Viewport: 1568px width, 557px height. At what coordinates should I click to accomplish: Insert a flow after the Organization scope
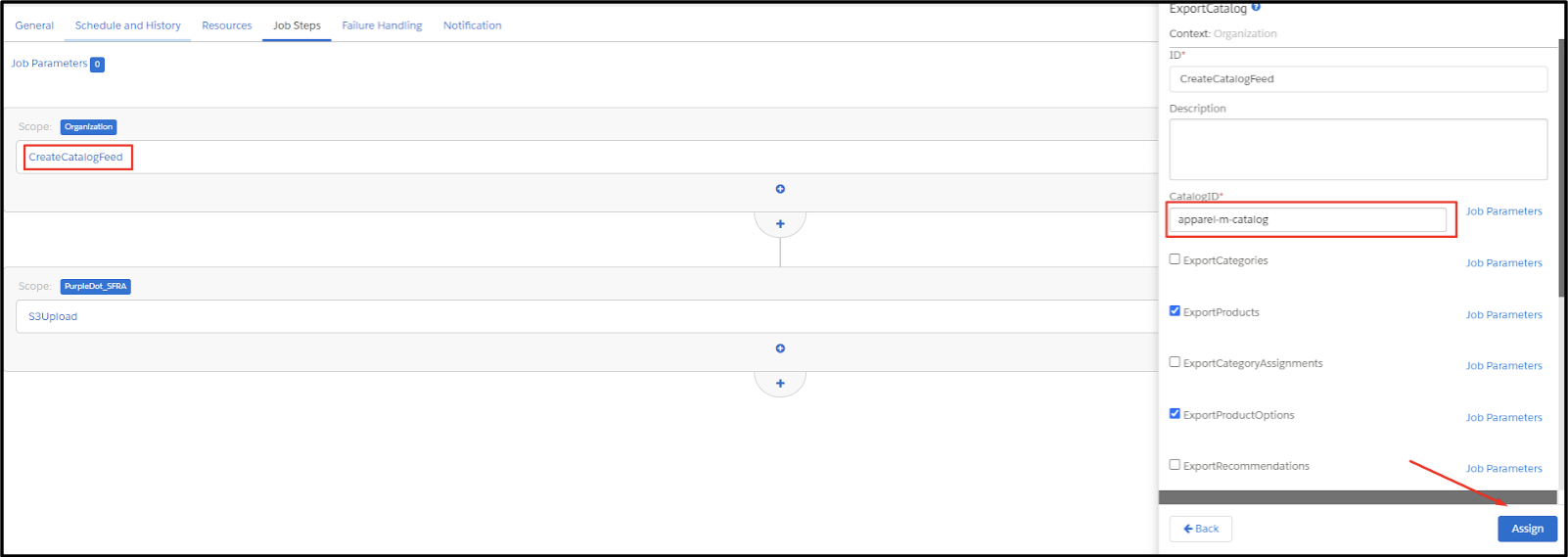(780, 224)
